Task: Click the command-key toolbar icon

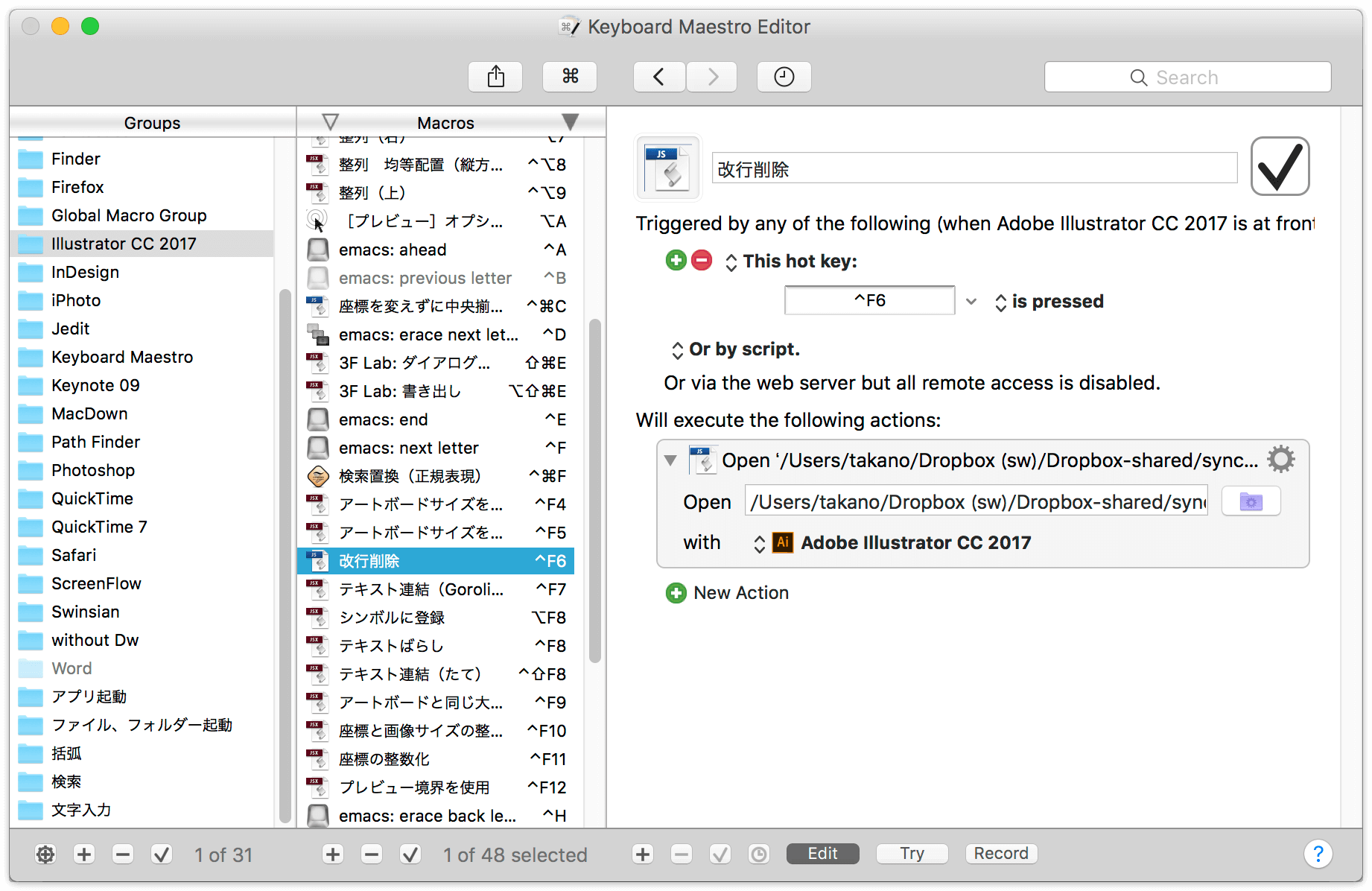Action: click(x=570, y=77)
